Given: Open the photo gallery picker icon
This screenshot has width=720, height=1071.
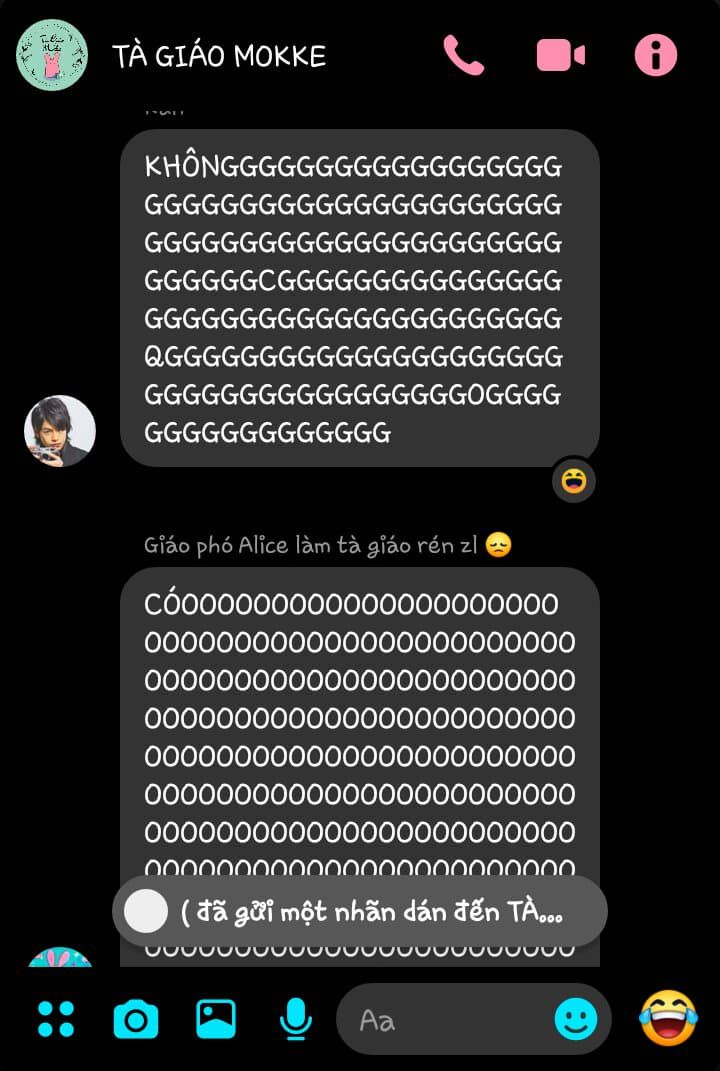Looking at the screenshot, I should click(216, 1019).
